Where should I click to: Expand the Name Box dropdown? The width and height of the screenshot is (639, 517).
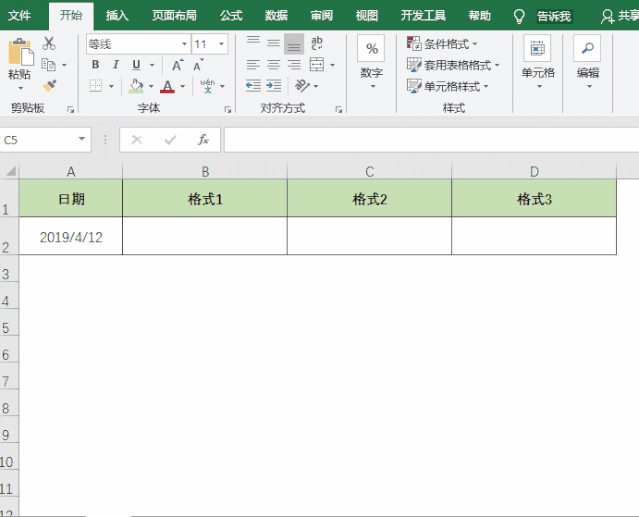point(82,139)
